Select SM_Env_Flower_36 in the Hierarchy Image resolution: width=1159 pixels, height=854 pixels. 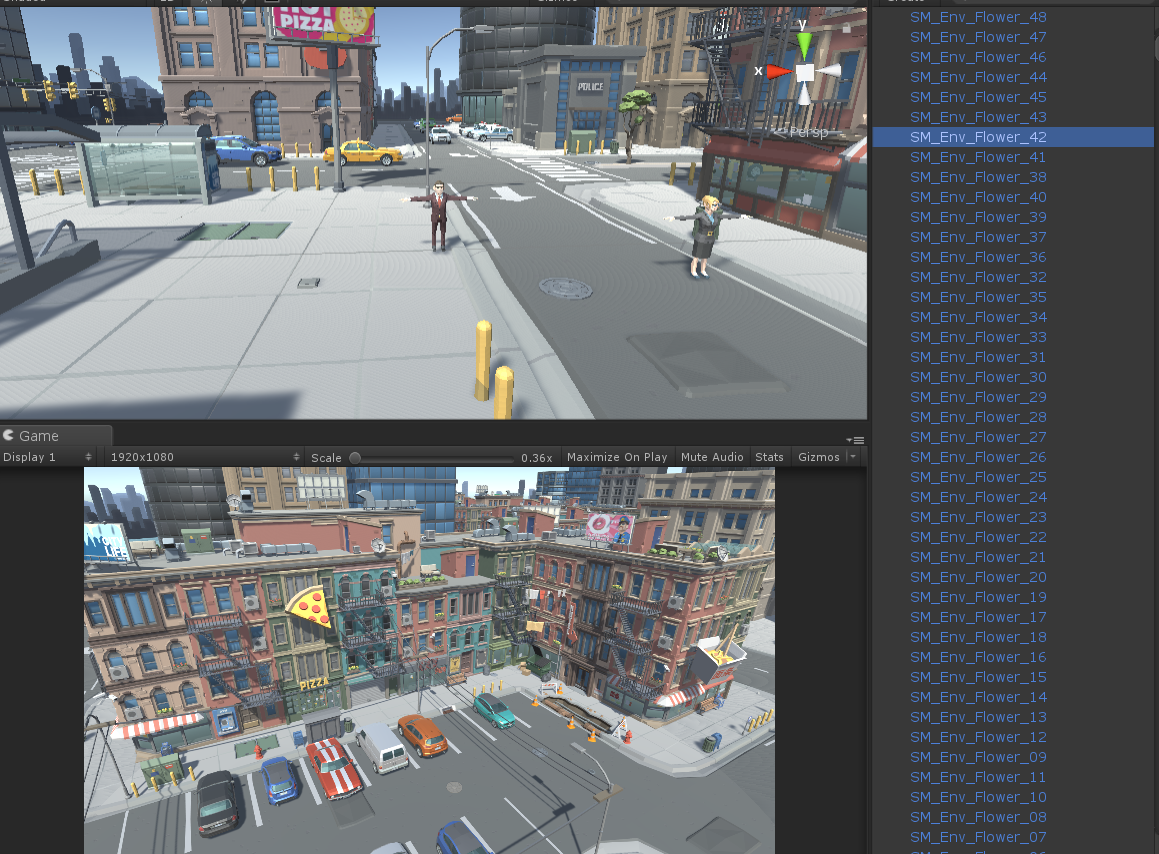(1013, 257)
